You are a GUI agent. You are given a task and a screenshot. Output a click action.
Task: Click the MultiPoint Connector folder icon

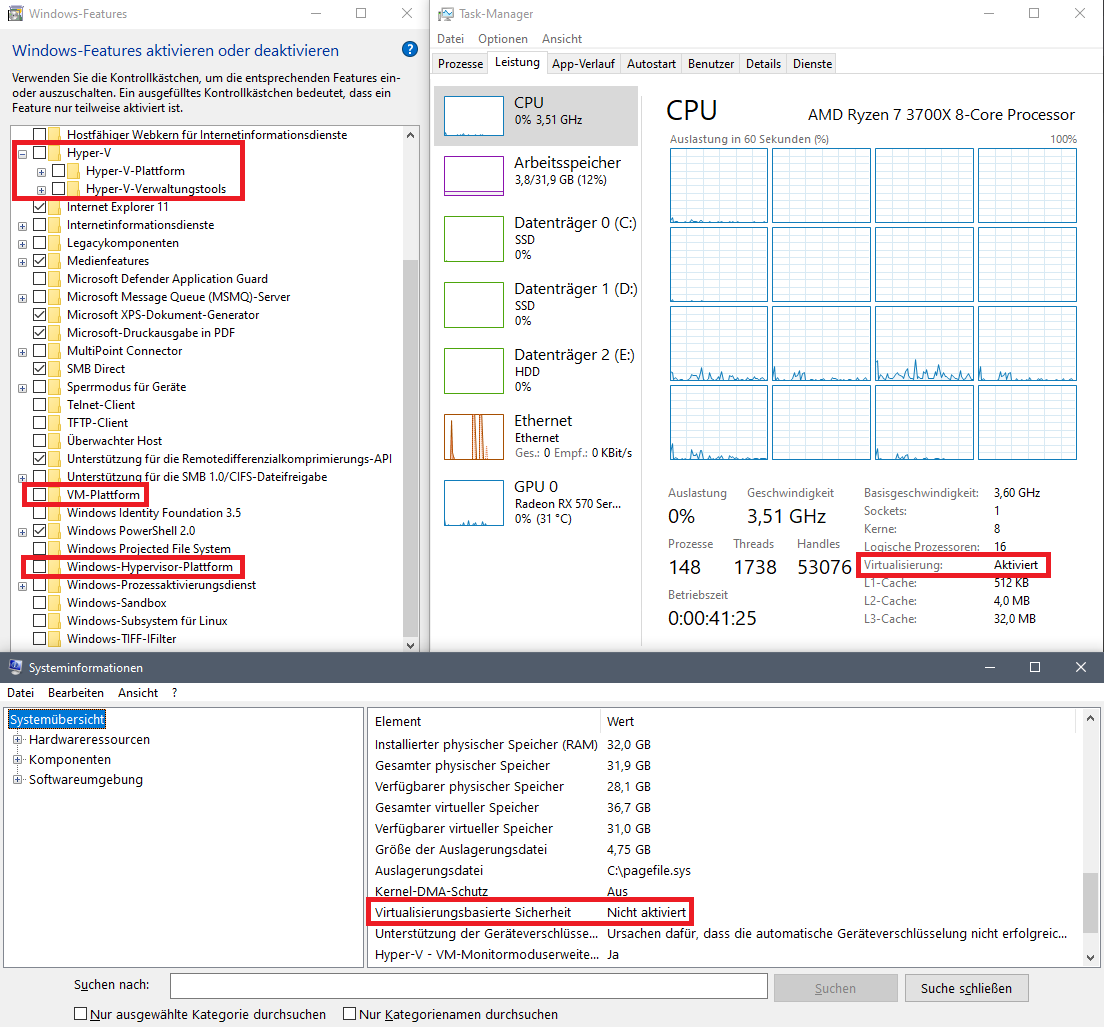tap(54, 351)
